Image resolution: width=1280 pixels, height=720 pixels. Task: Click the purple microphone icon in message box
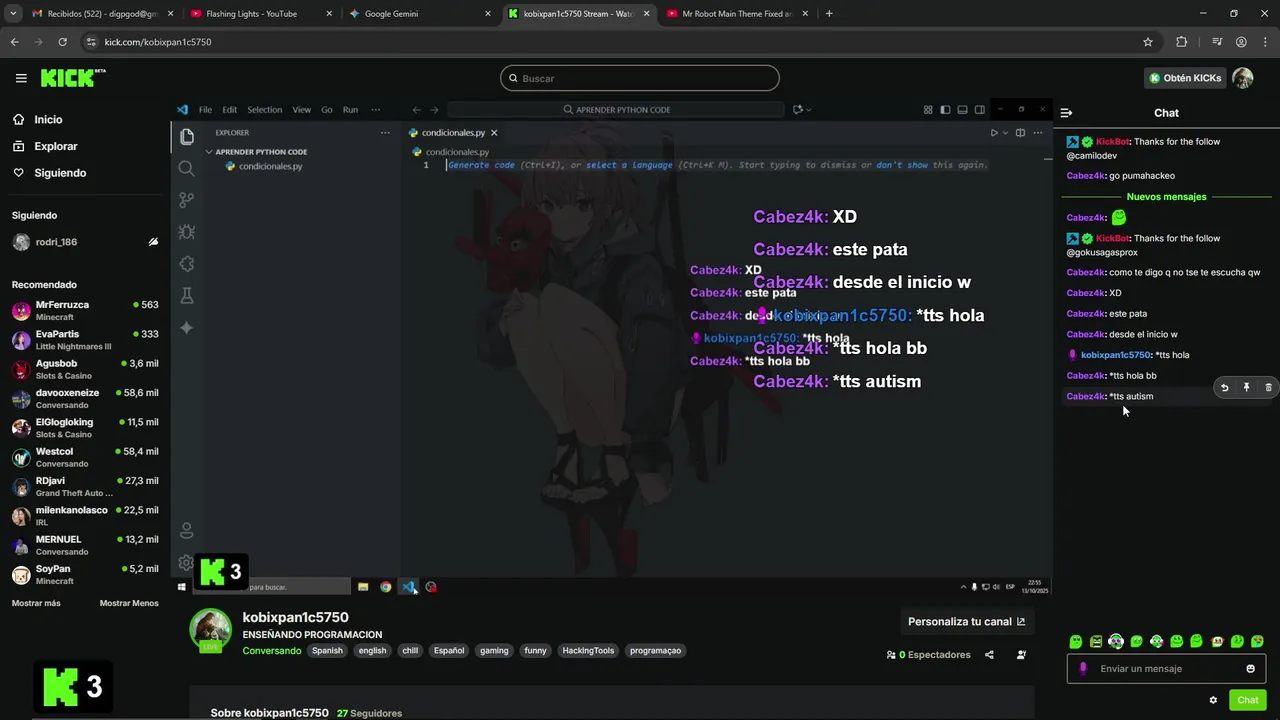[1083, 668]
